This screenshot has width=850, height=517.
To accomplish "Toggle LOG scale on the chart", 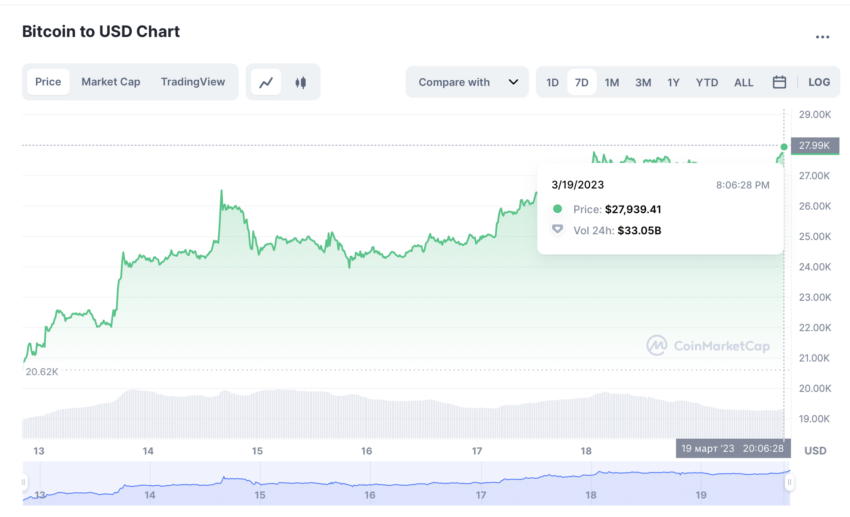I will 819,82.
